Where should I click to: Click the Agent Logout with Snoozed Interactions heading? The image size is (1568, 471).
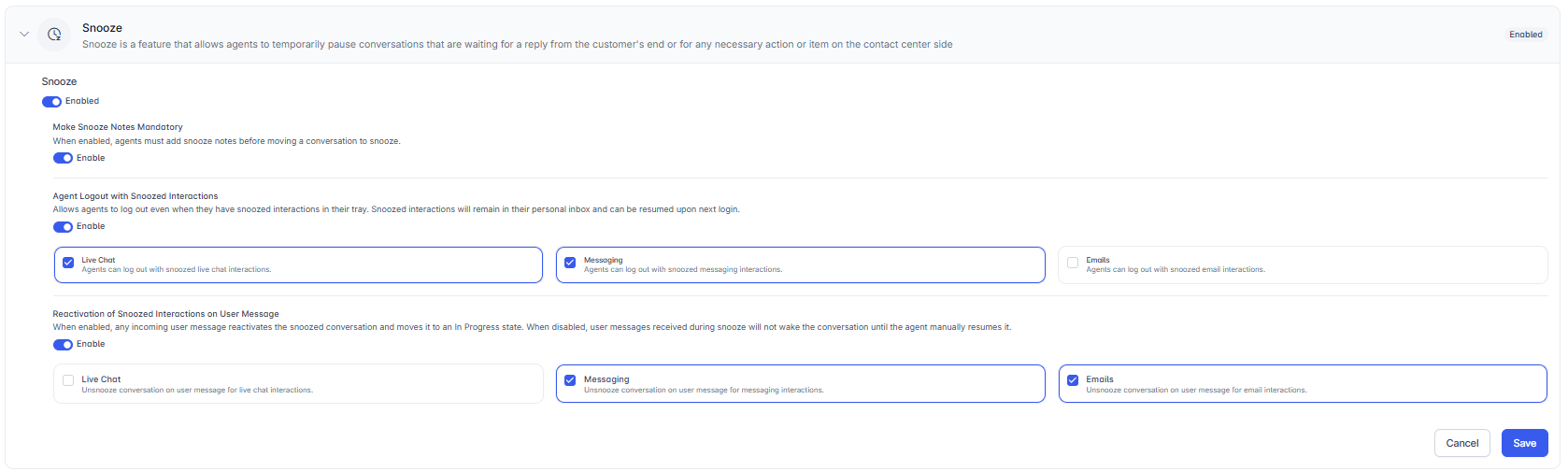[x=135, y=196]
